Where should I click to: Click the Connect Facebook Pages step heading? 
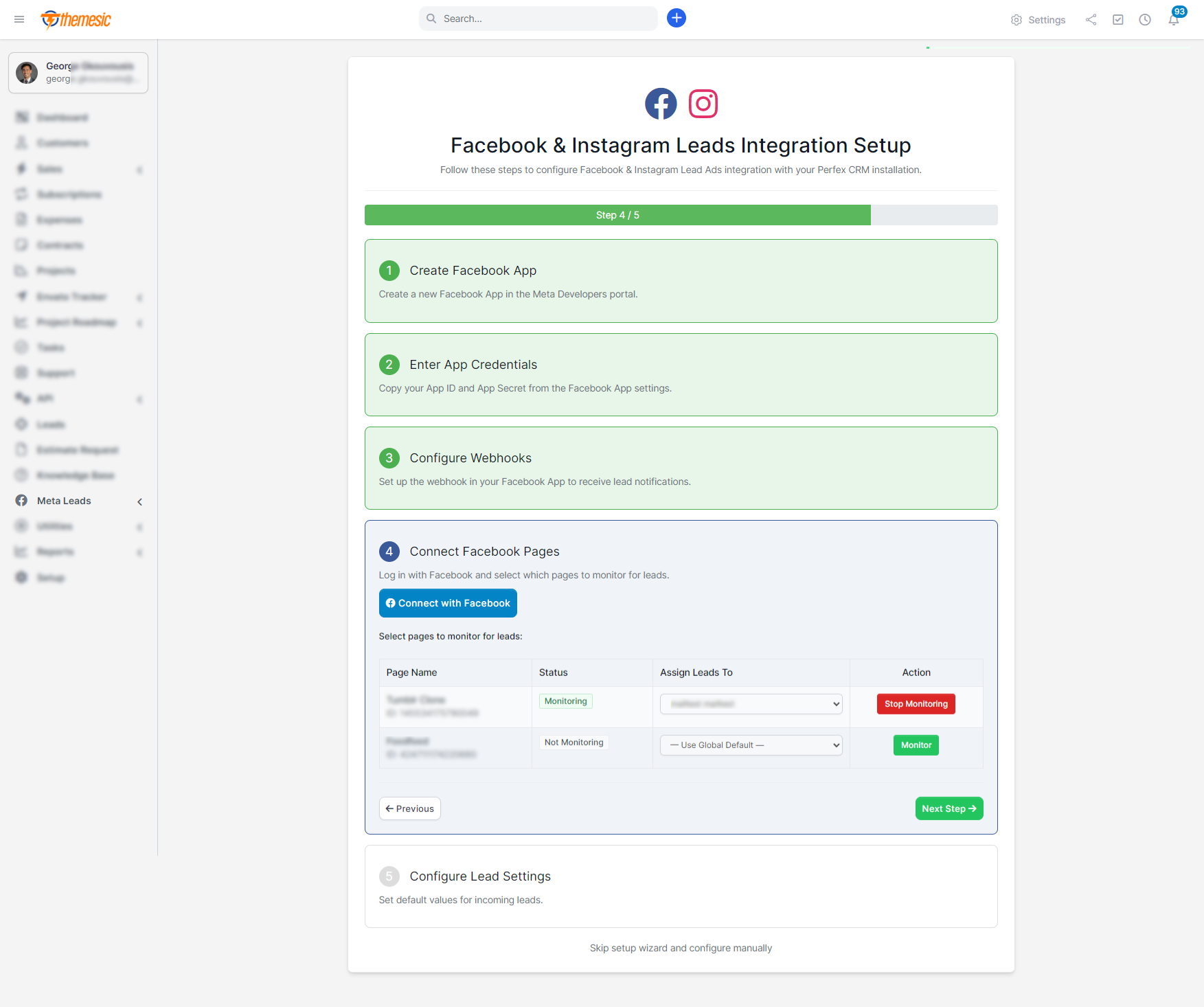point(485,552)
